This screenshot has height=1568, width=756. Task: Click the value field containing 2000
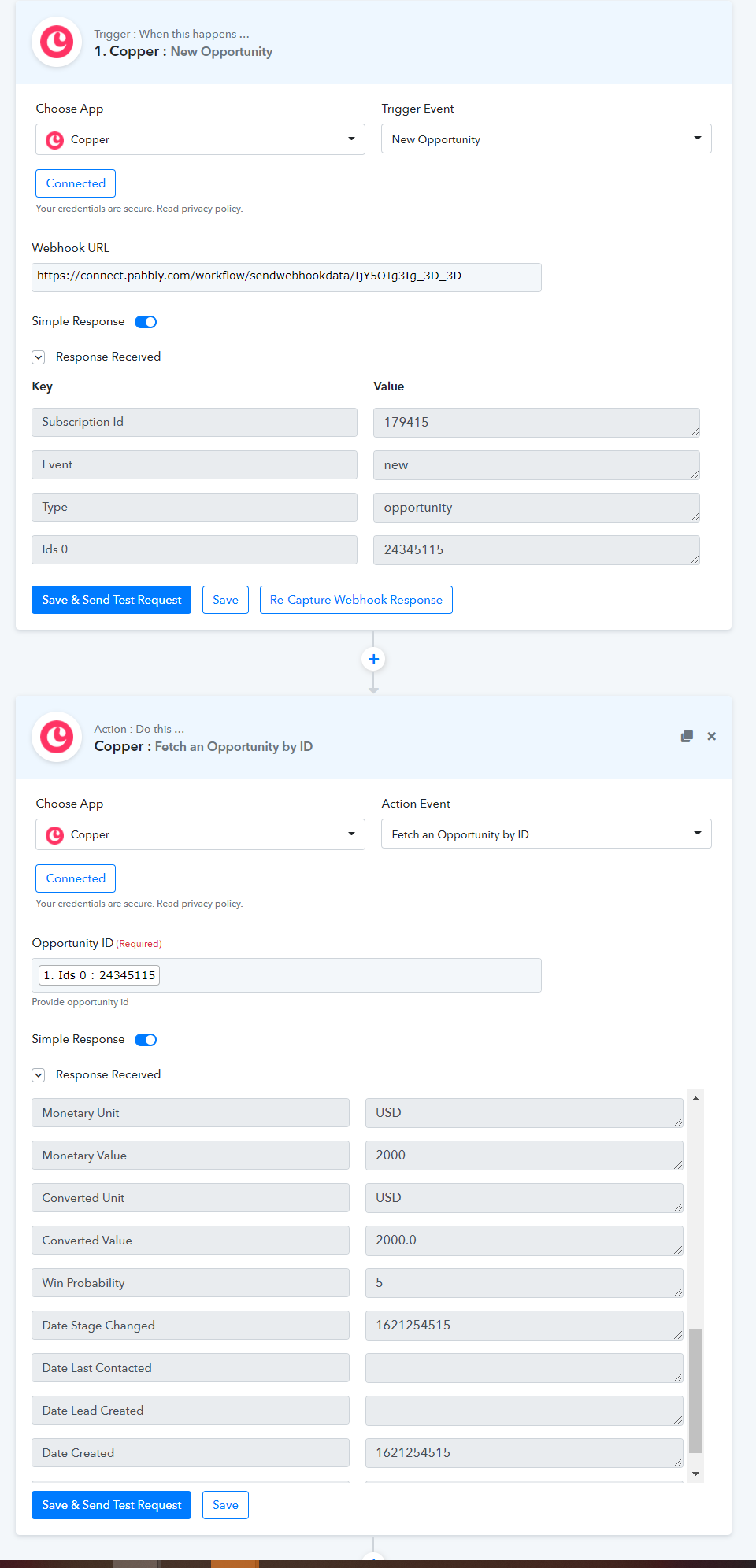click(x=524, y=1156)
